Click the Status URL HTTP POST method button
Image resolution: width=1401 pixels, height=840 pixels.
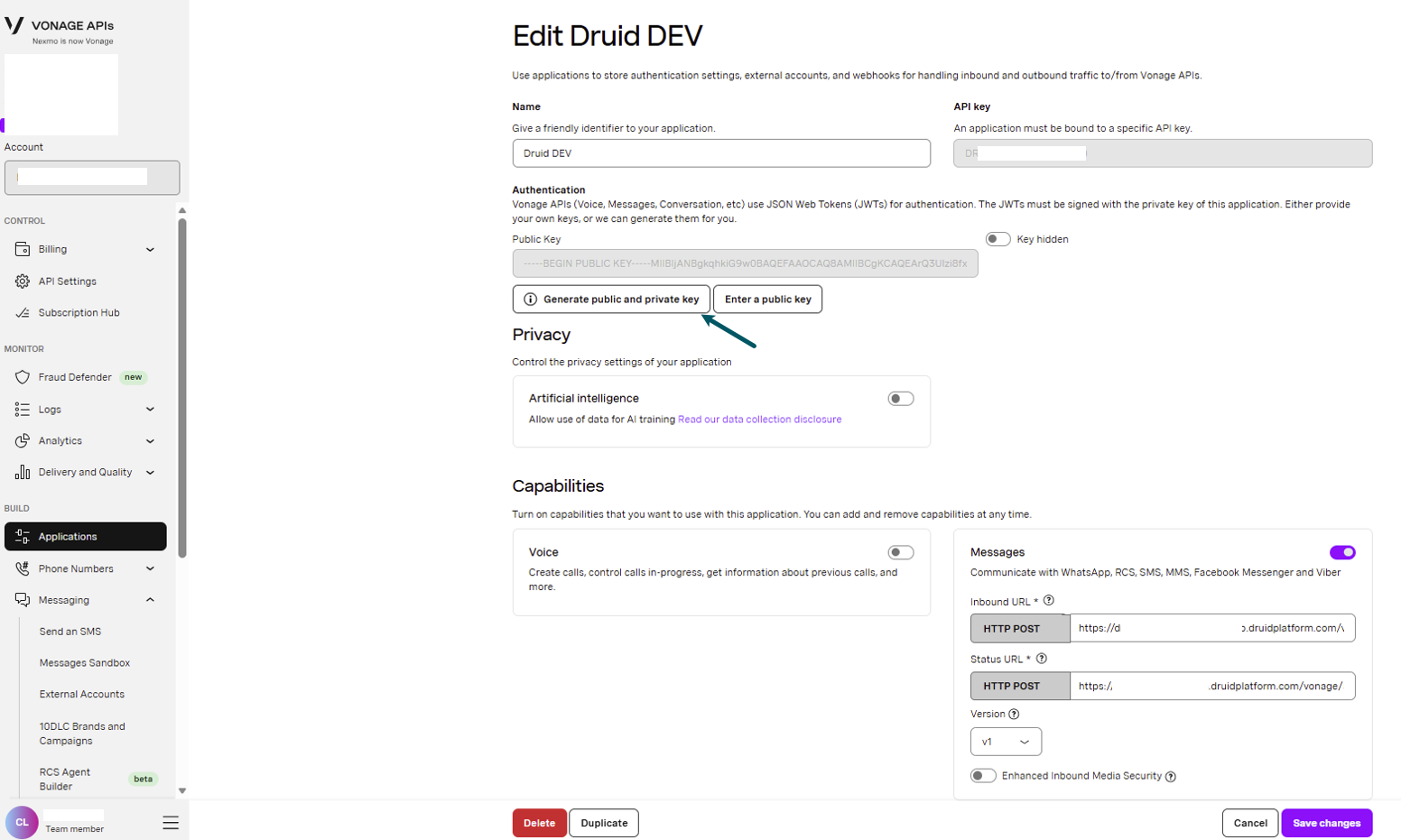1020,686
